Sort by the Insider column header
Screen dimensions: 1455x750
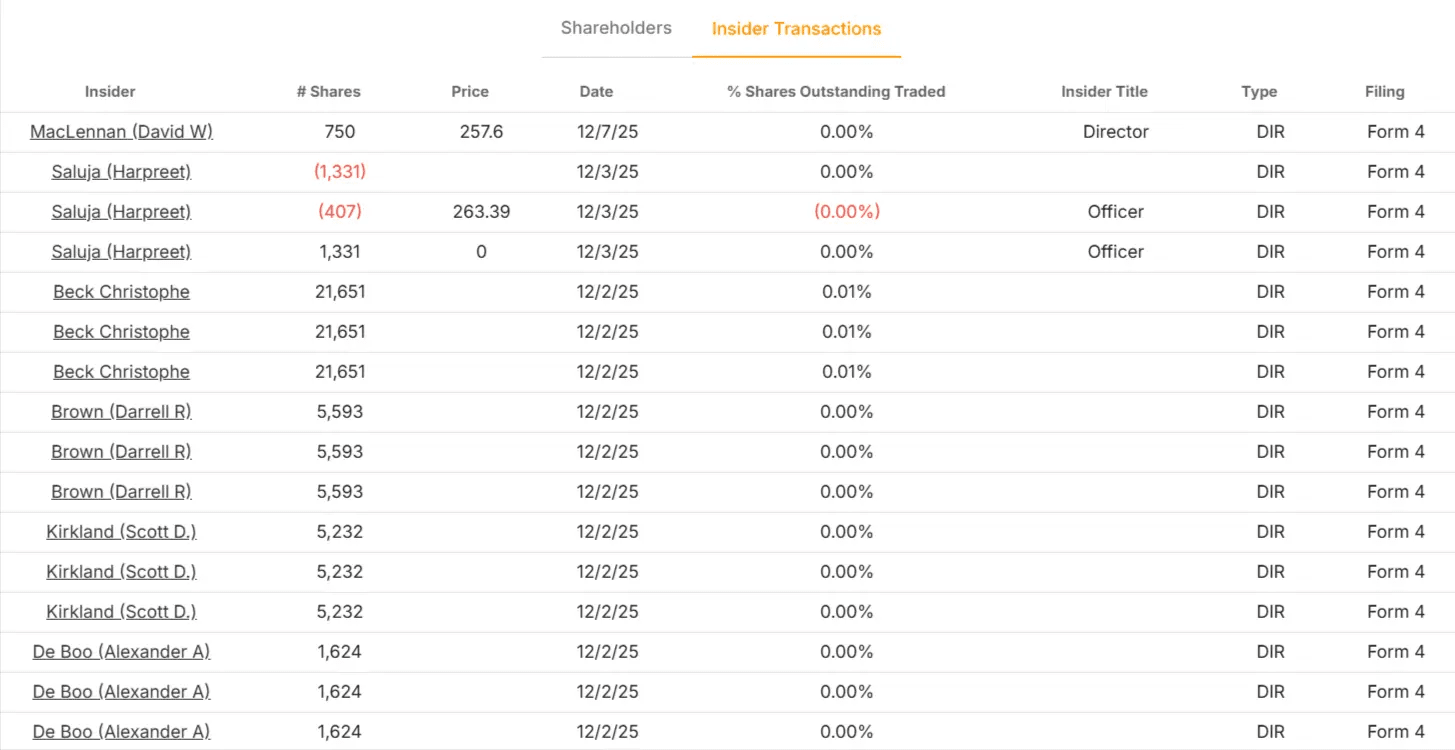click(110, 91)
